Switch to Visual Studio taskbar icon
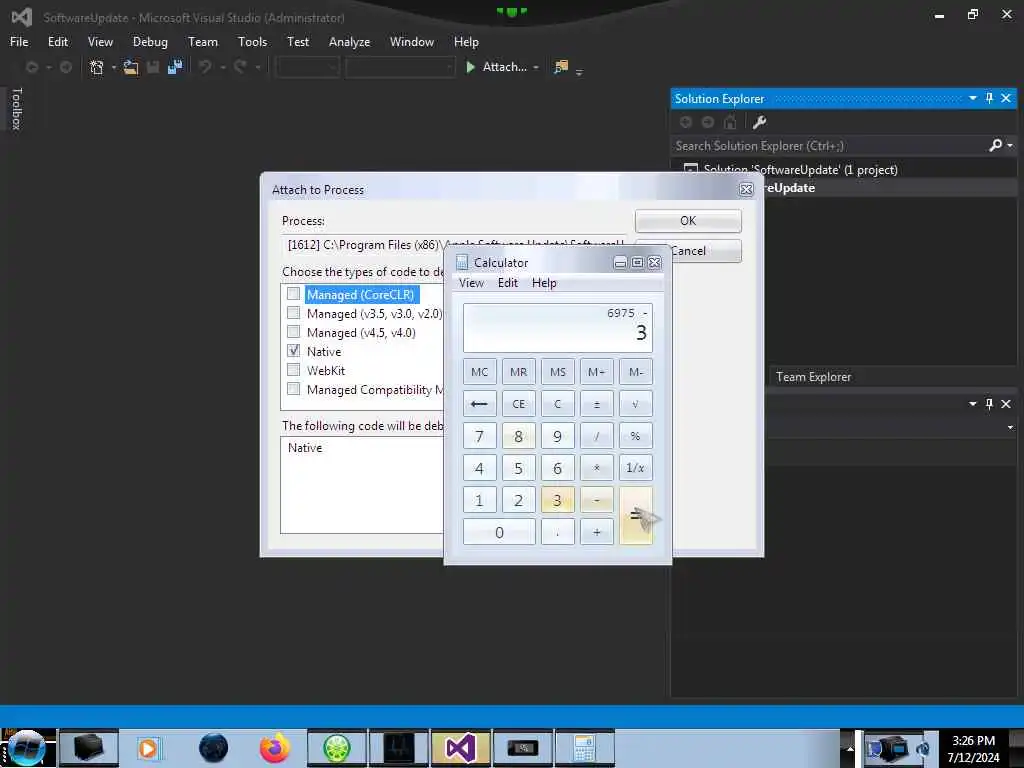Viewport: 1024px width, 768px height. [x=461, y=748]
